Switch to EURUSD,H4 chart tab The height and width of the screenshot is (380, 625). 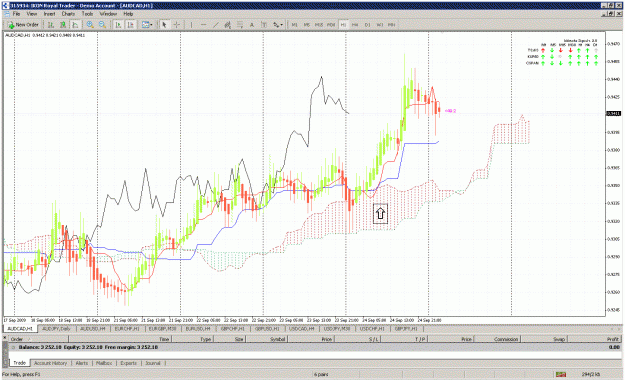(198, 329)
